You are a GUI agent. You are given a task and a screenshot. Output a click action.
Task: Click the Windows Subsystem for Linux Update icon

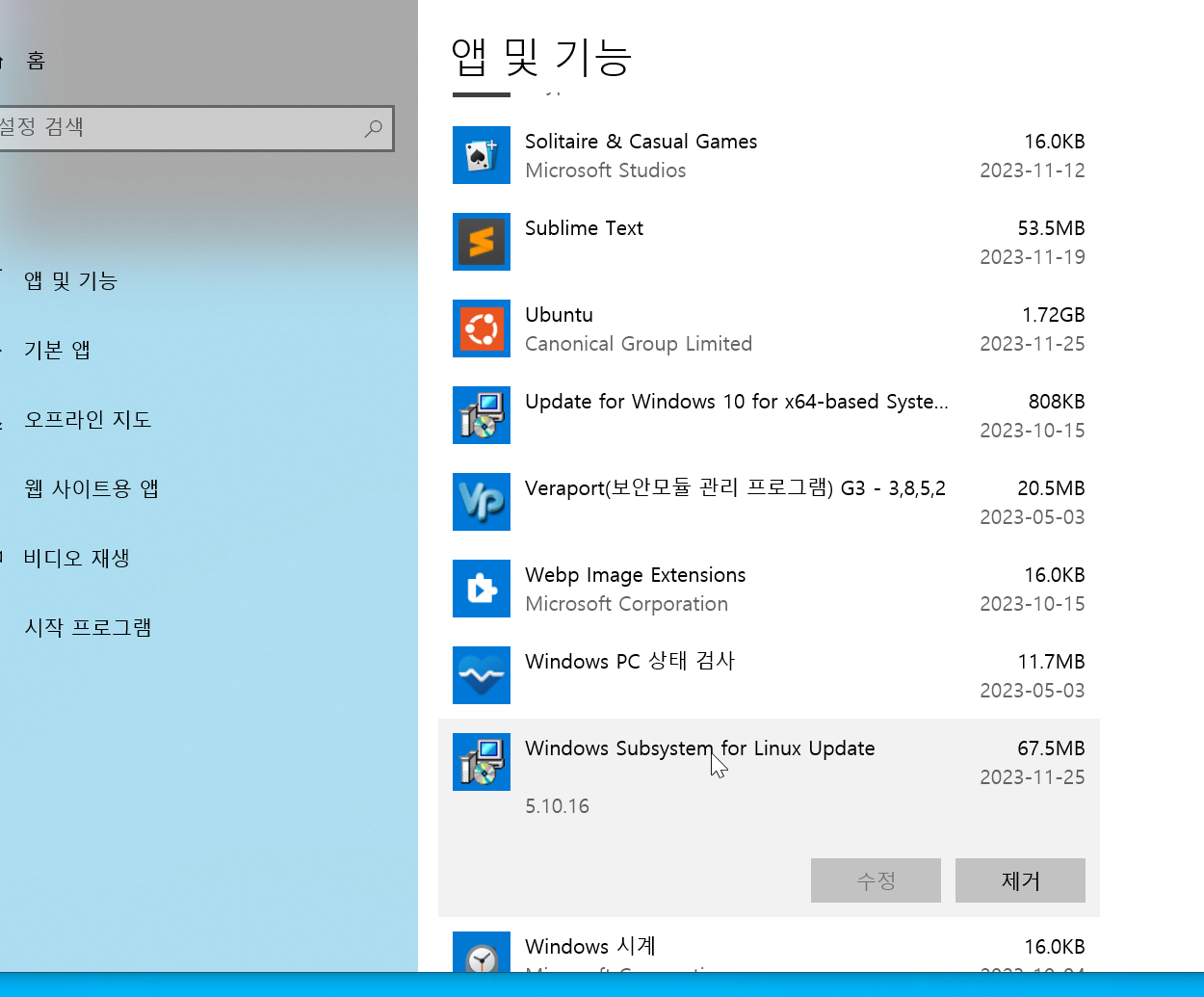[x=482, y=762]
